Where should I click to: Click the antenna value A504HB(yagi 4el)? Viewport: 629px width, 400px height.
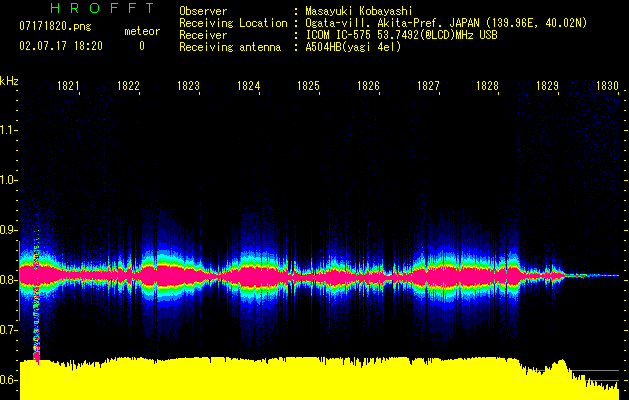tap(353, 47)
